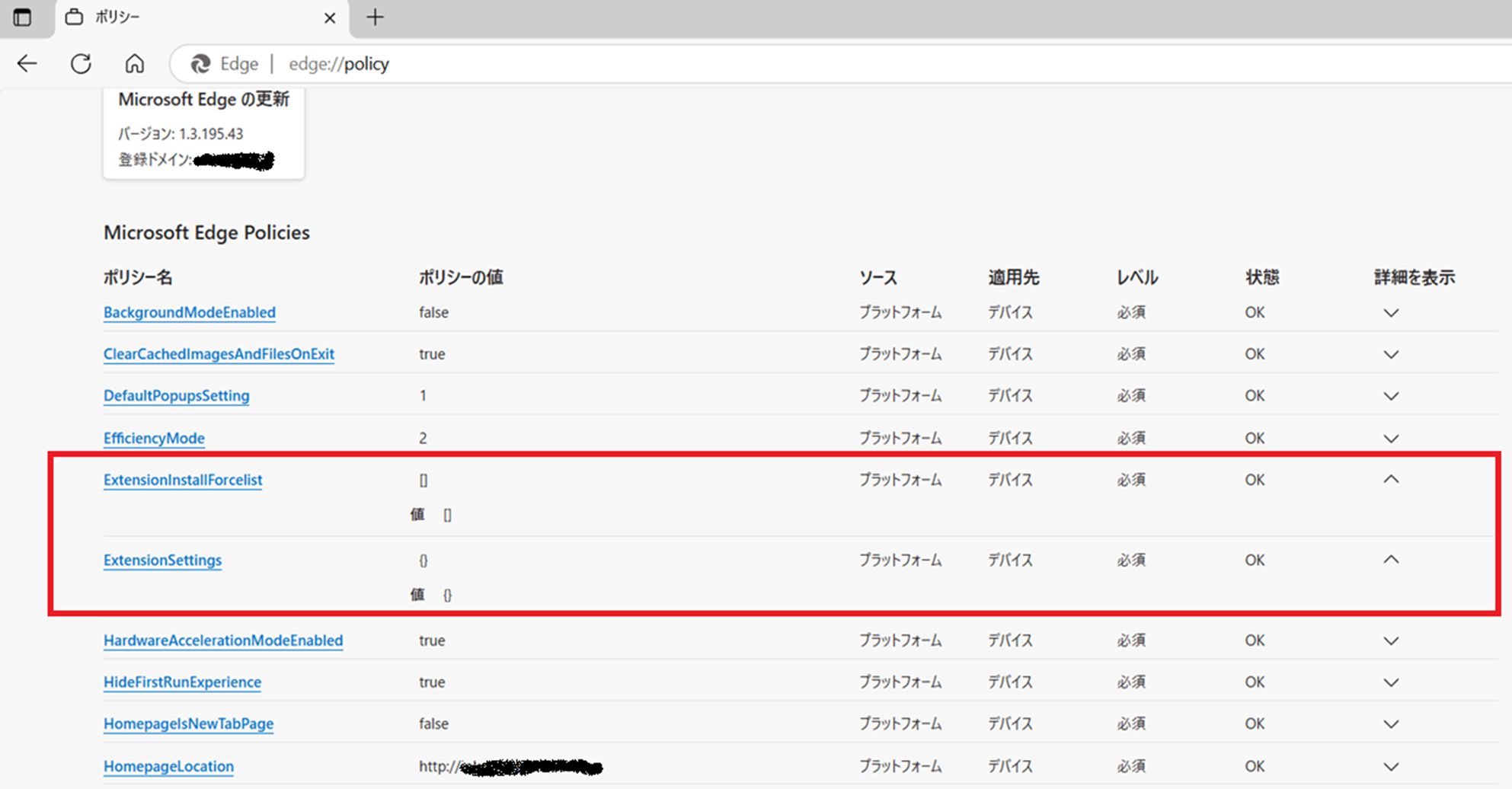
Task: Click the Microsoft Edge の更新 card title
Action: tap(204, 100)
